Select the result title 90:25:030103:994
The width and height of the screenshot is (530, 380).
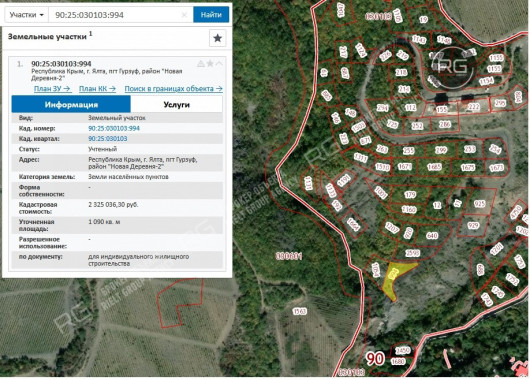(x=61, y=64)
